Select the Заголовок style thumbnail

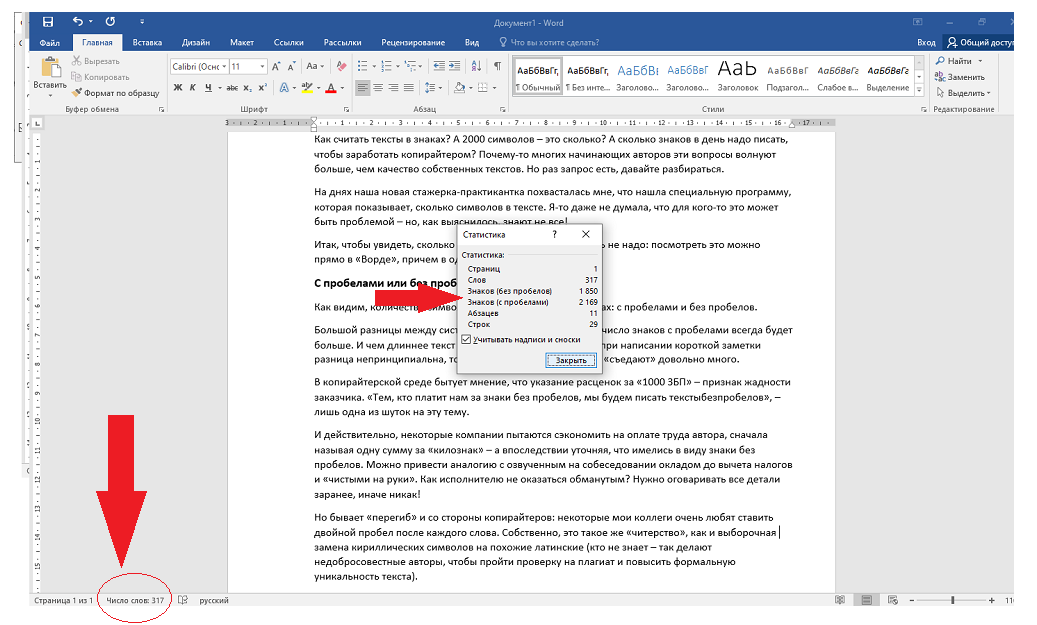pos(737,76)
